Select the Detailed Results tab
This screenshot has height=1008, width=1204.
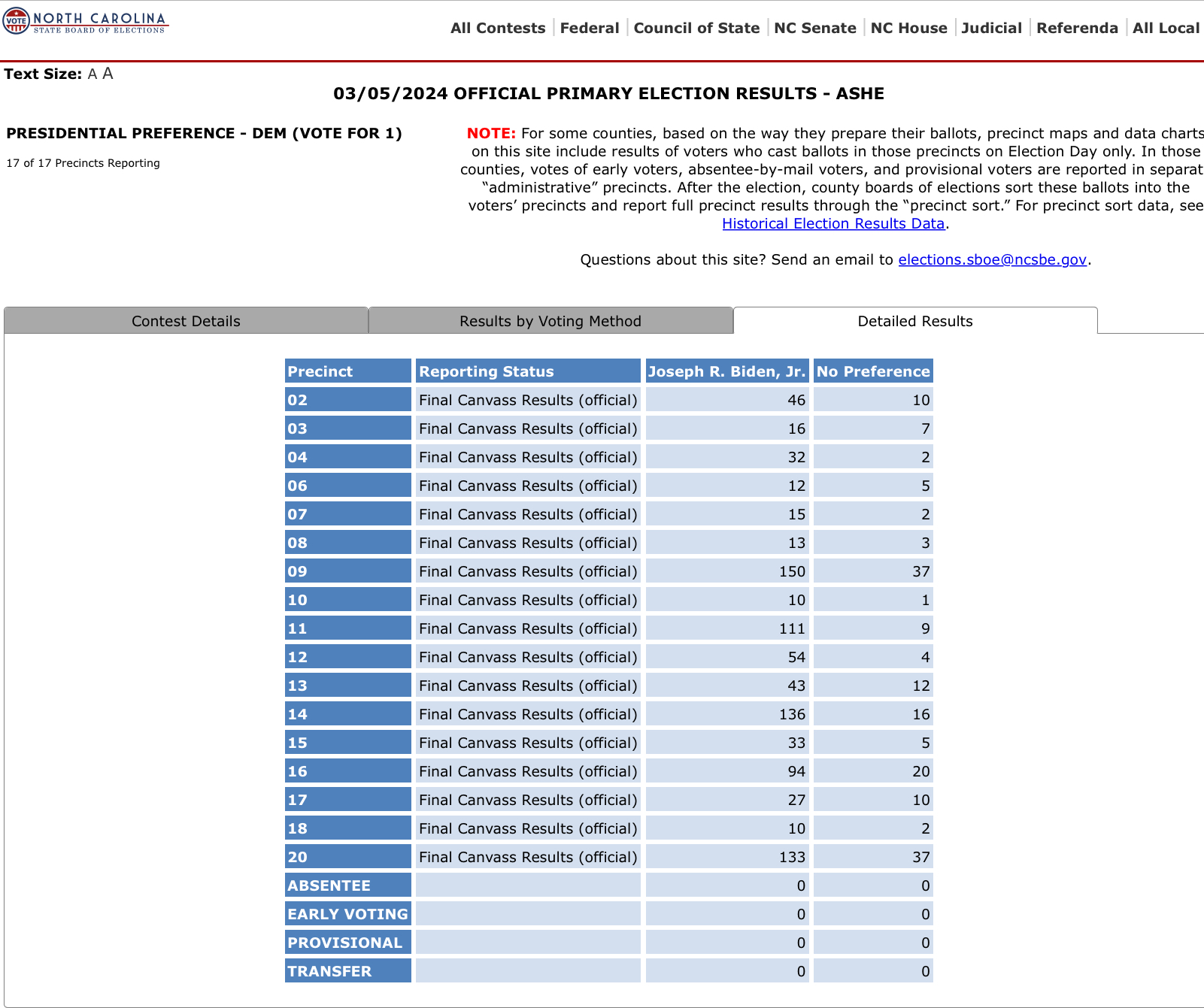915,321
